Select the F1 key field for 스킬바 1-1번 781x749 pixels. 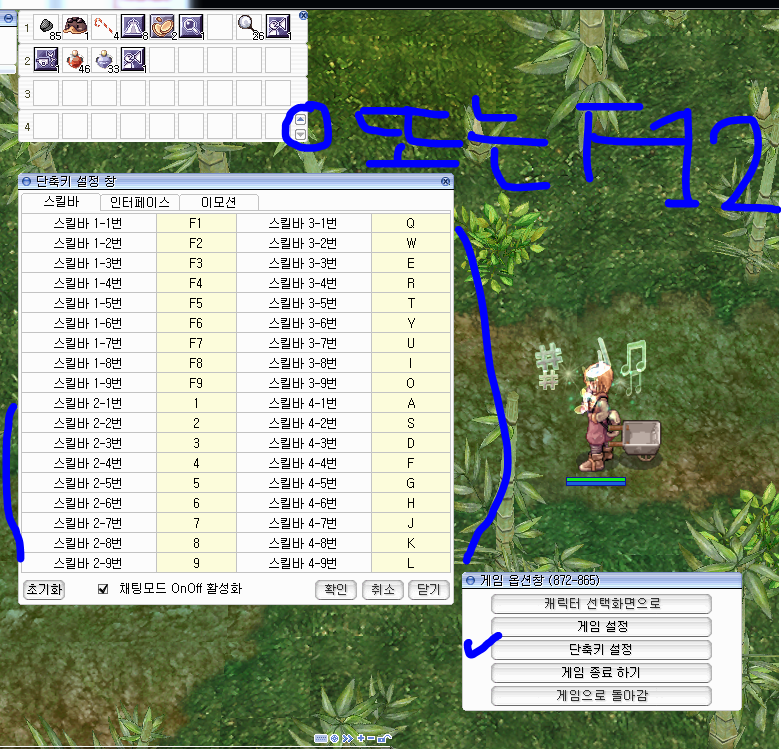(196, 223)
